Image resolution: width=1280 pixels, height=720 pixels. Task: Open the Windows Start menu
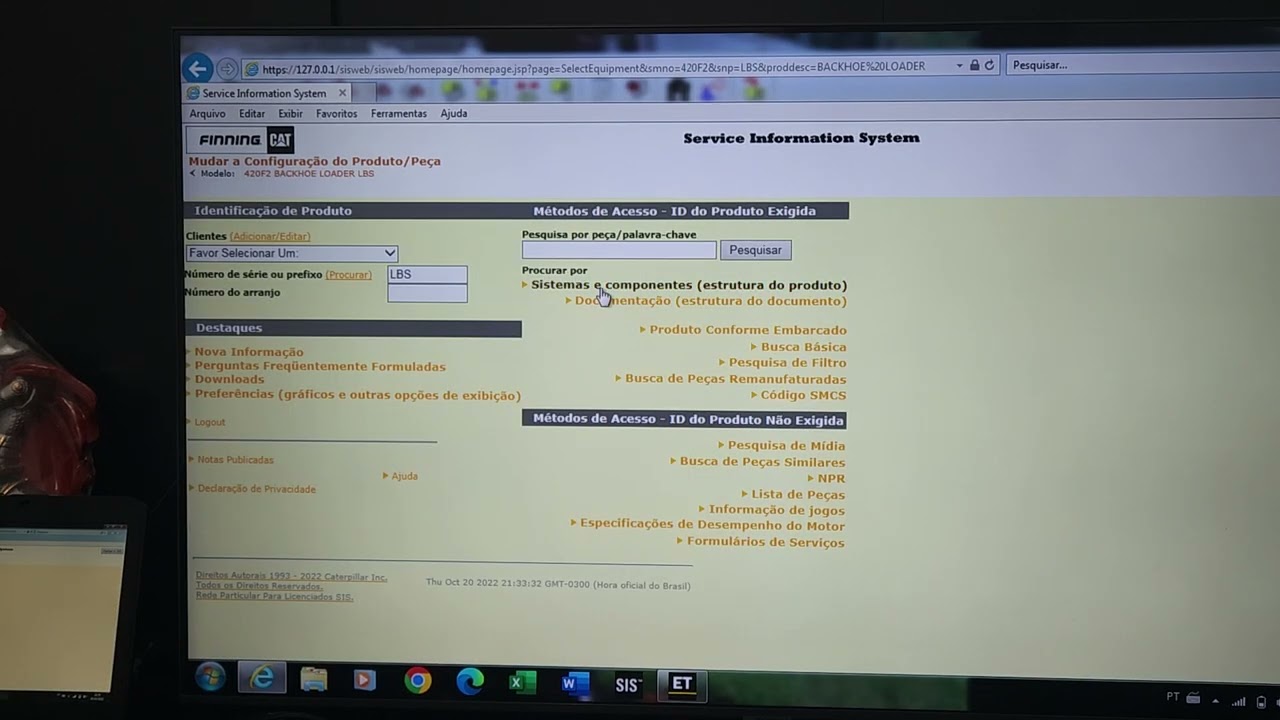210,677
